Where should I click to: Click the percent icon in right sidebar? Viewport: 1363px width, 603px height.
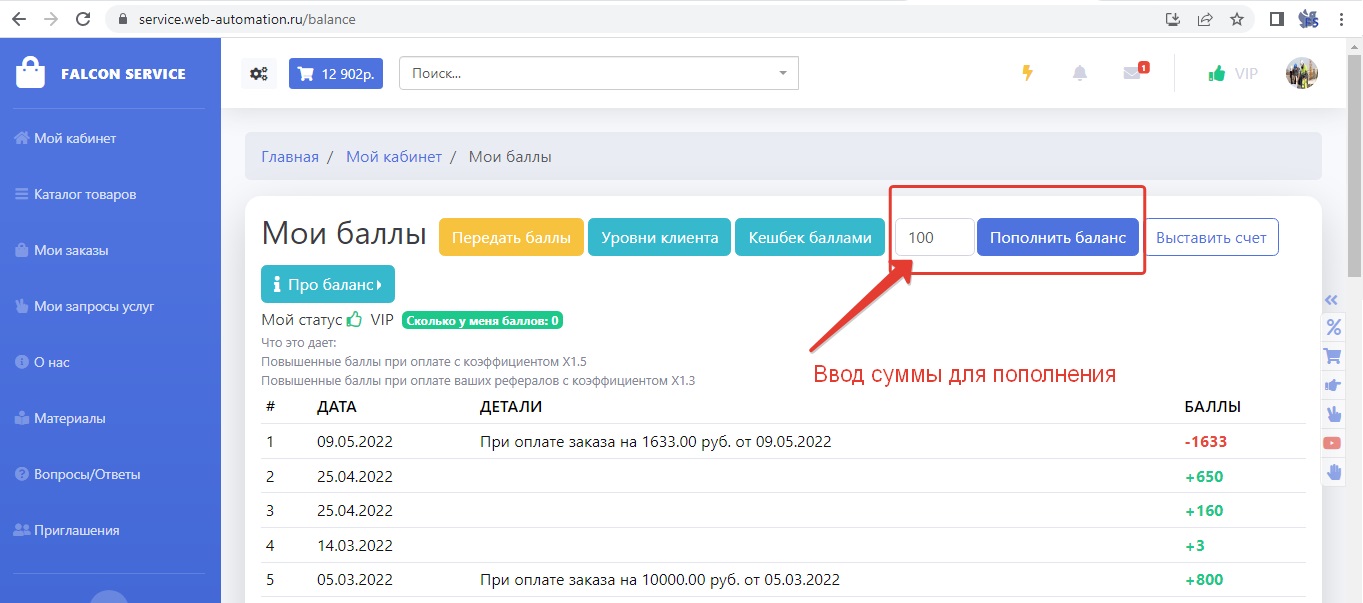(1333, 327)
